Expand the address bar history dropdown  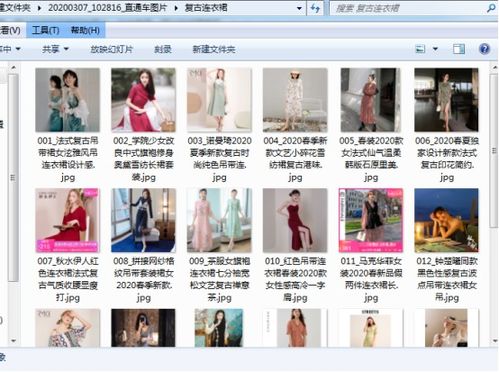(299, 8)
